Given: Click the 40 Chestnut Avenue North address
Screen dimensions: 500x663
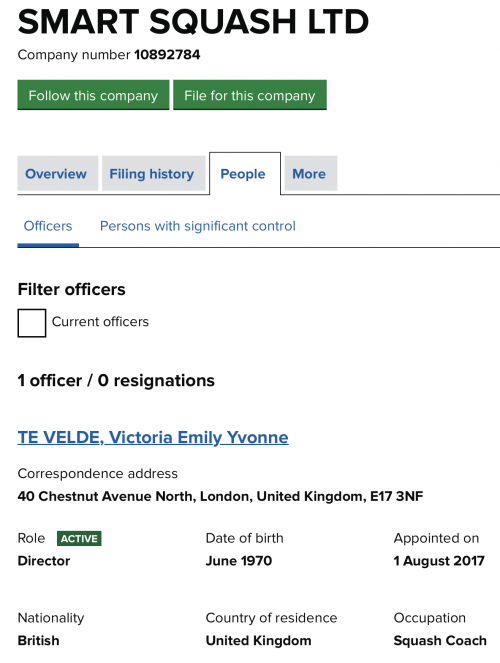Looking at the screenshot, I should point(220,496).
